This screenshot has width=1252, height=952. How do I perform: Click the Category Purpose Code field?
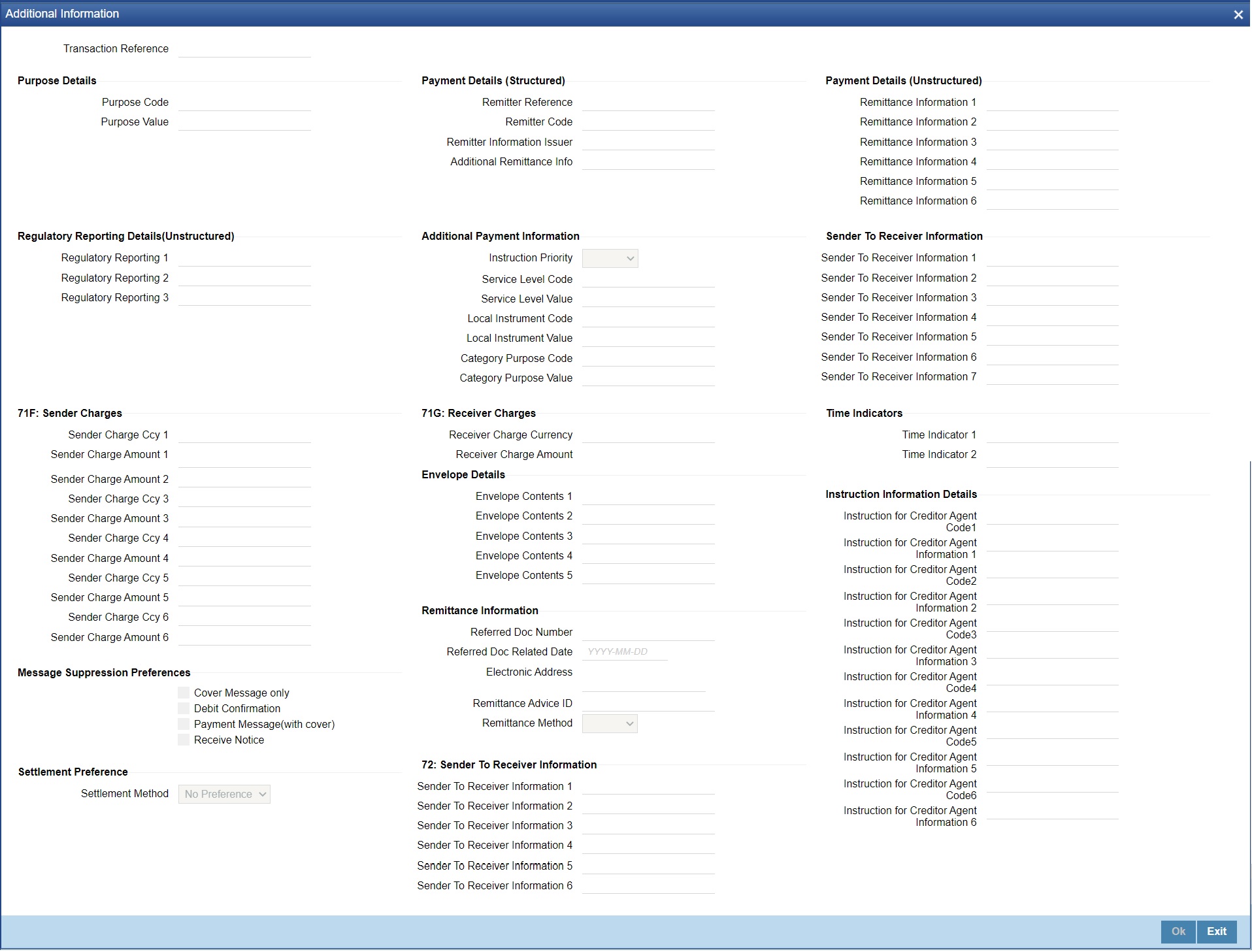pyautogui.click(x=648, y=358)
